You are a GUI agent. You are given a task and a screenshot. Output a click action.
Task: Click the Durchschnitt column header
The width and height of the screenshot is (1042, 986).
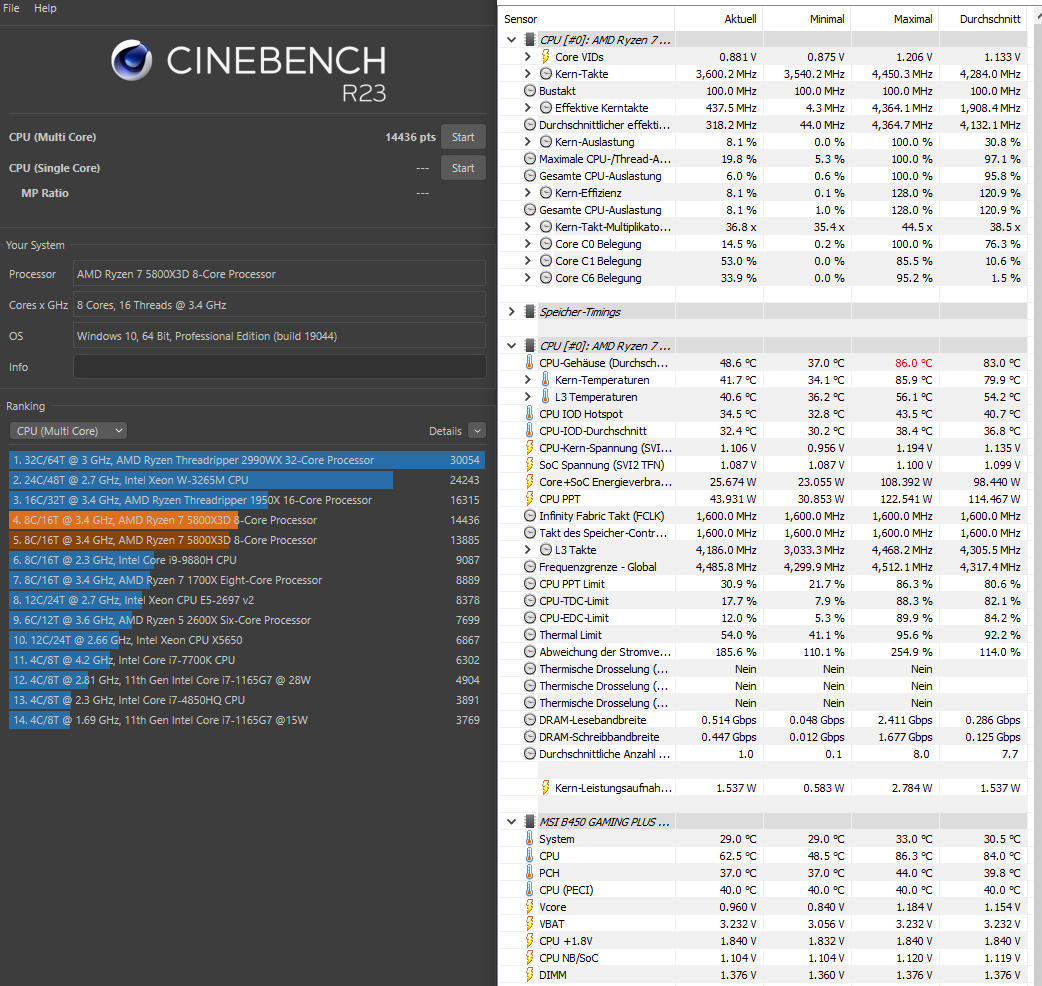tap(983, 19)
